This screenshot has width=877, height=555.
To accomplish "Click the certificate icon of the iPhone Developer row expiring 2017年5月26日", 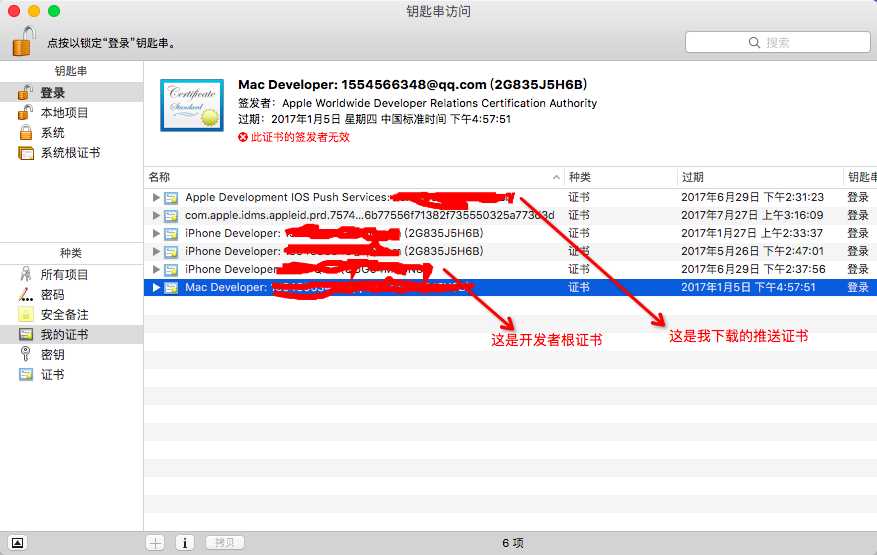I will click(171, 251).
